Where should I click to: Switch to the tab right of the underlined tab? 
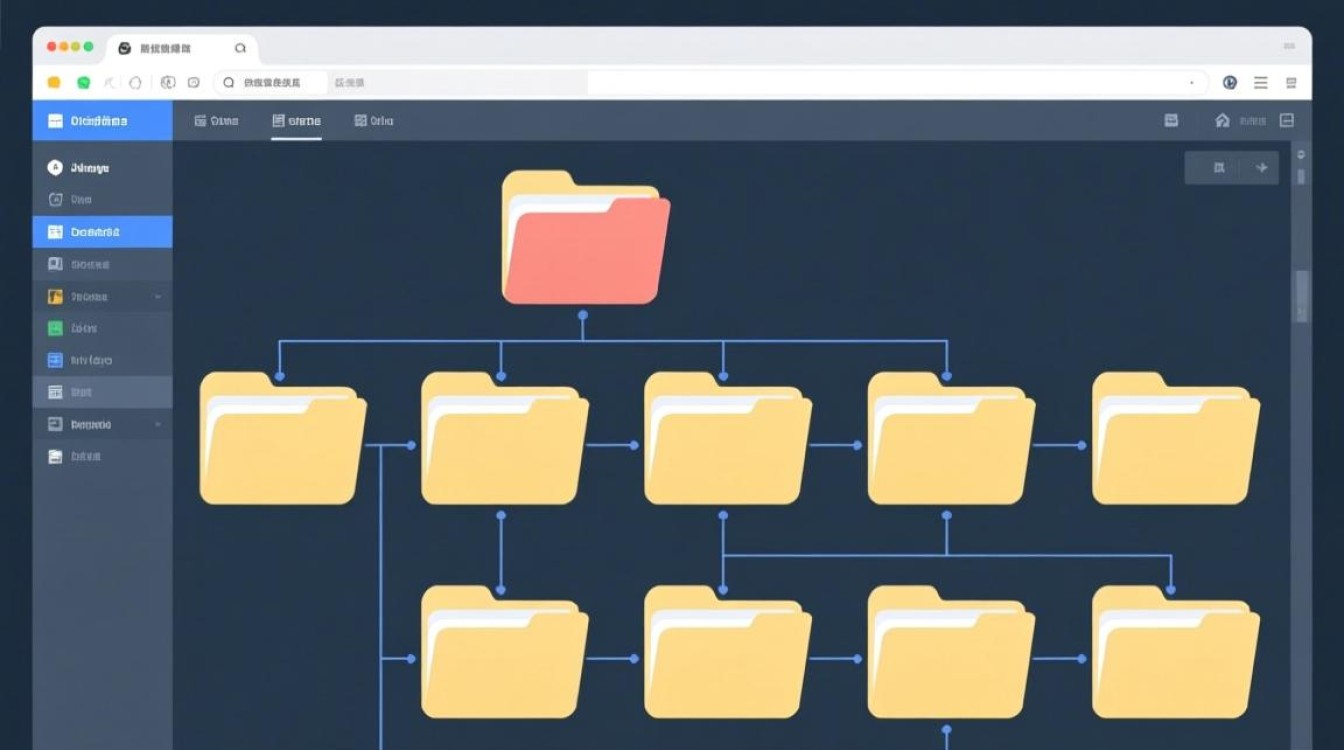(374, 121)
